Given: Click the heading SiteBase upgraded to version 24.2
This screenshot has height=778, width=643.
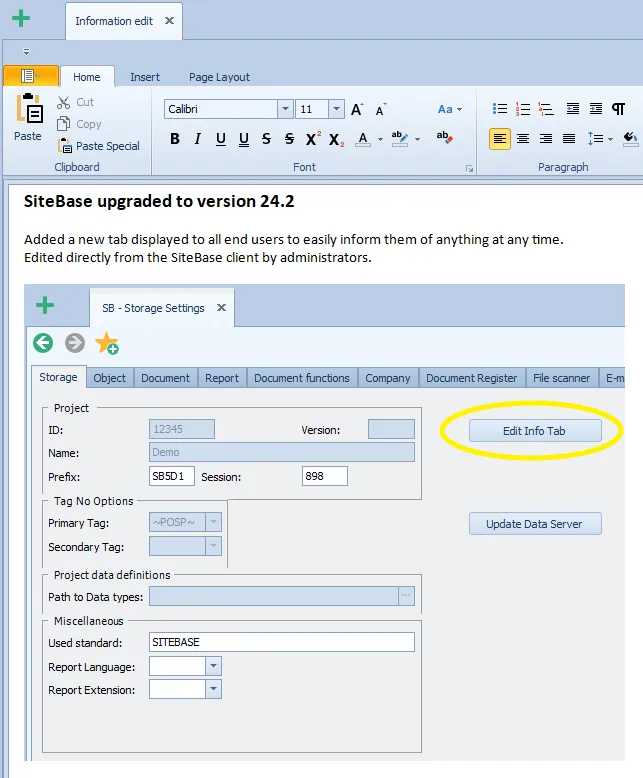Looking at the screenshot, I should click(159, 201).
